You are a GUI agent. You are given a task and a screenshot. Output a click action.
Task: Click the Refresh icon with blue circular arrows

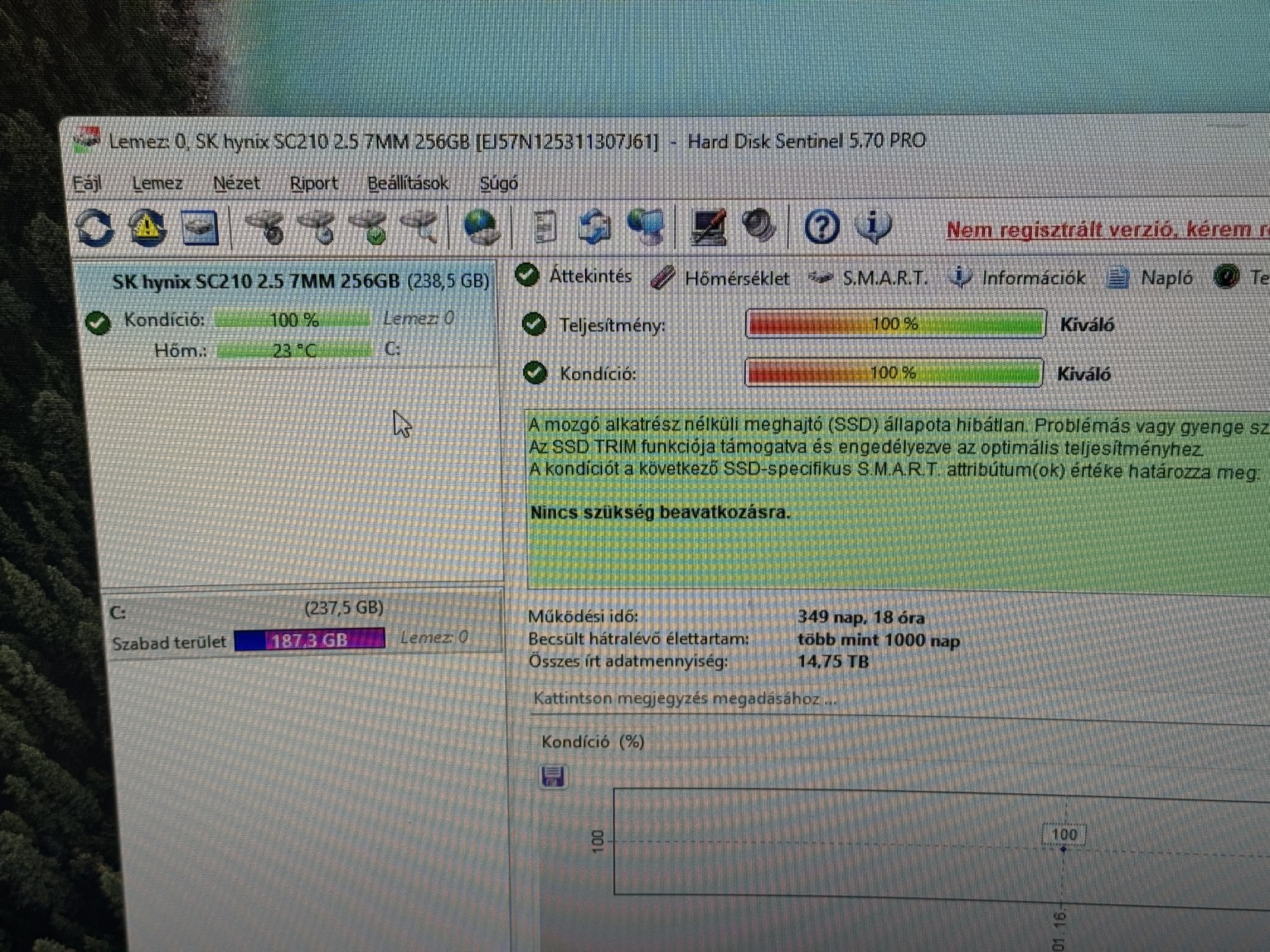point(94,227)
